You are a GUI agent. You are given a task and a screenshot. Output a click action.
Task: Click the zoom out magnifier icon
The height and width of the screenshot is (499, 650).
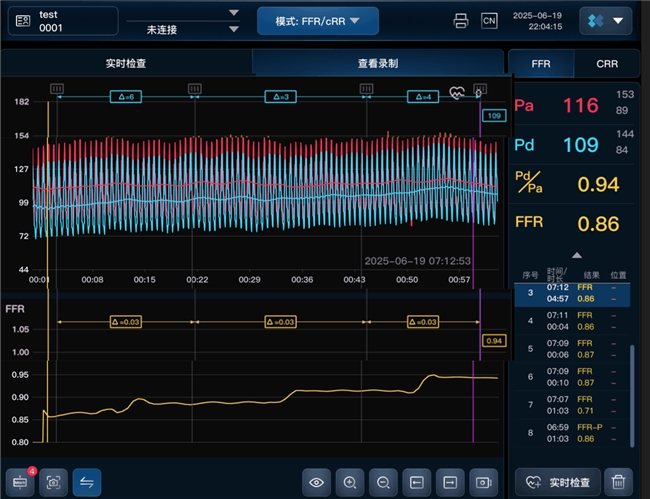pyautogui.click(x=382, y=482)
